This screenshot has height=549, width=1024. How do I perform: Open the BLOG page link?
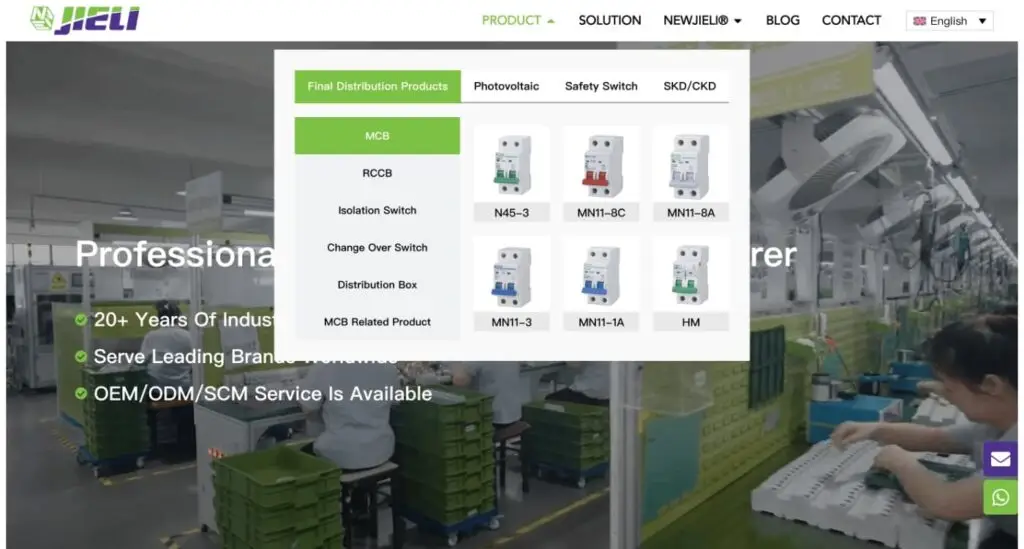782,20
